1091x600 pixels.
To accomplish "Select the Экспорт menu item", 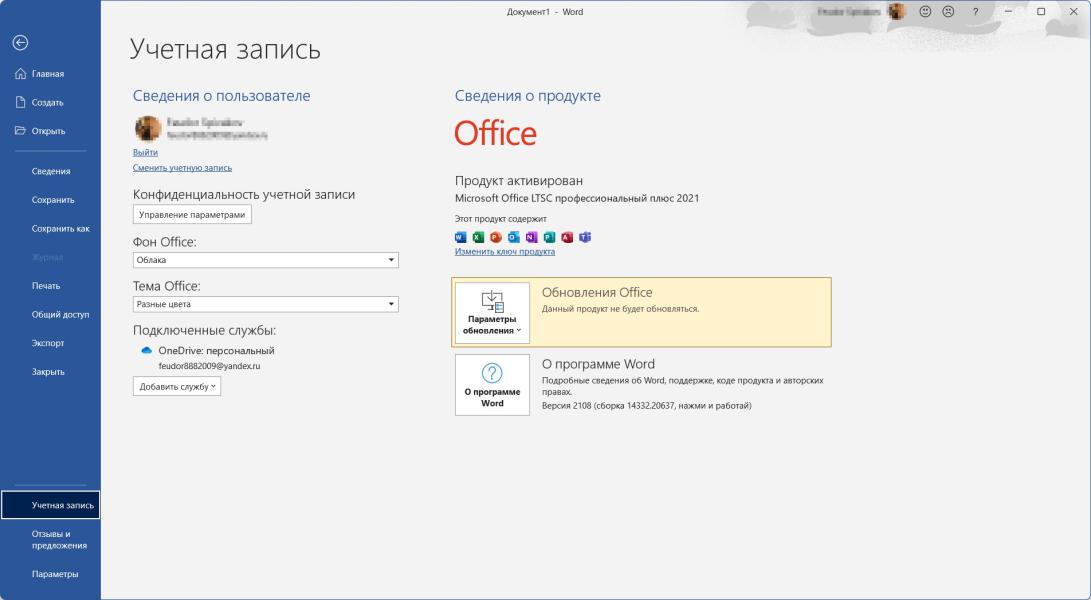I will 50,343.
